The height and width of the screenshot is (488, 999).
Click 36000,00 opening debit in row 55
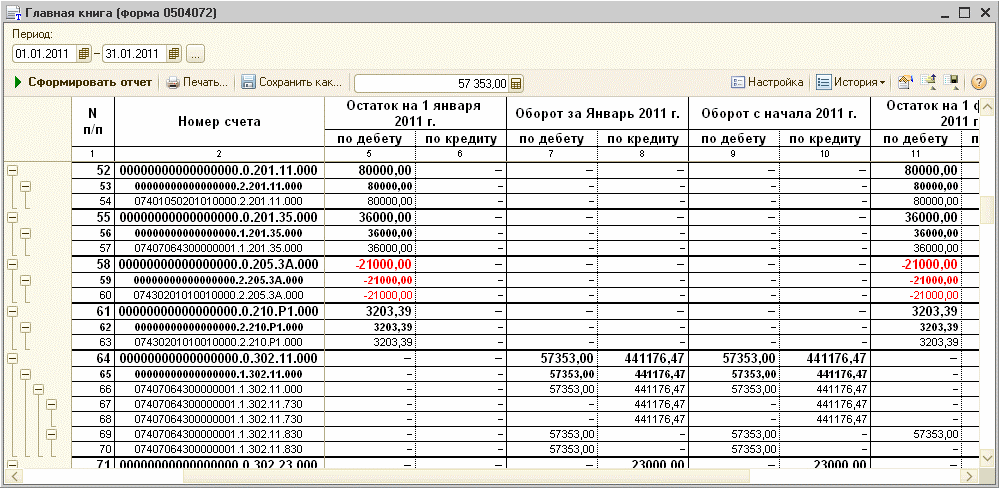click(387, 217)
